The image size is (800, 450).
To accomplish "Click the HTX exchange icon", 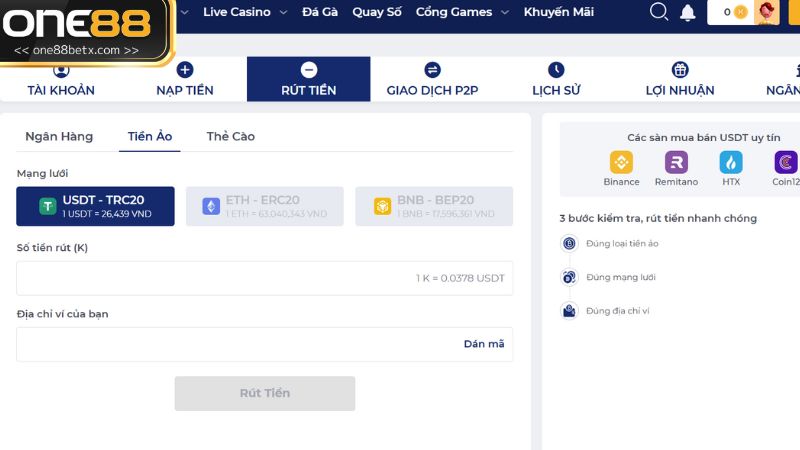I will pyautogui.click(x=731, y=162).
